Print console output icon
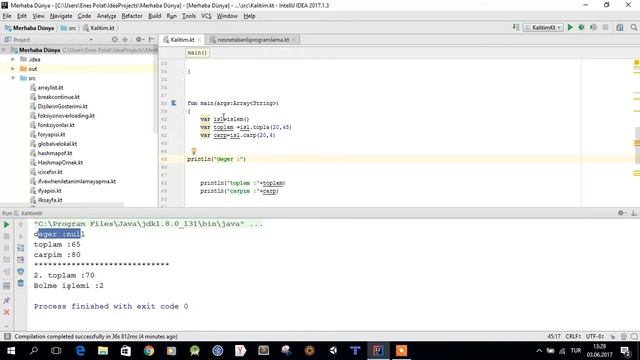Viewport: 640px width, 360px height. 21,271
